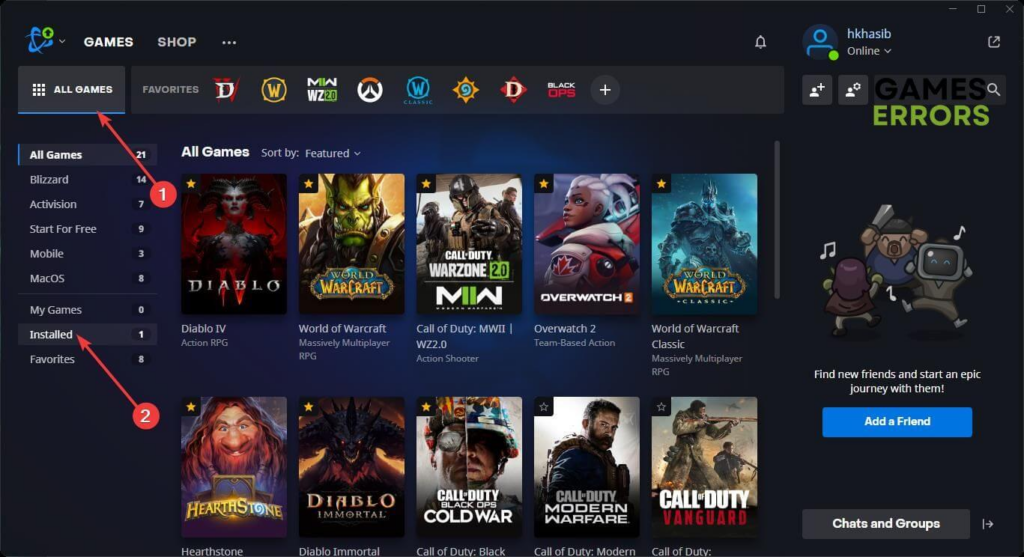Open the World of Warcraft game card
This screenshot has height=557, width=1024.
351,244
